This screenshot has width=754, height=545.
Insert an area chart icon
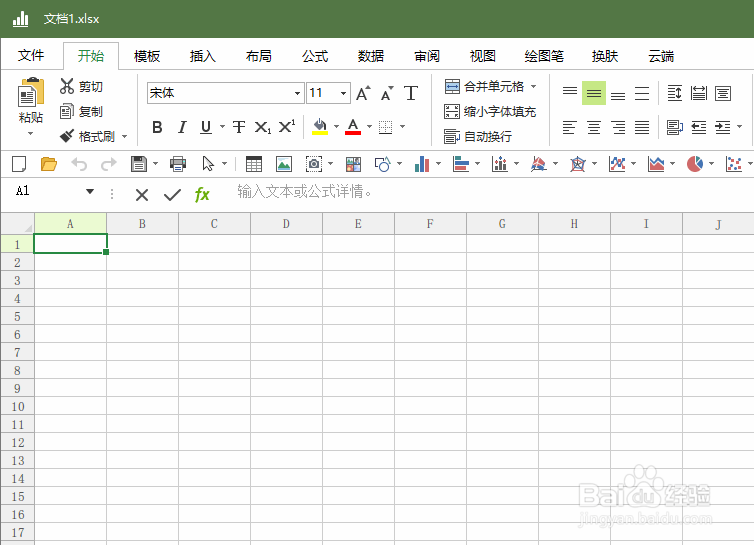tap(656, 164)
